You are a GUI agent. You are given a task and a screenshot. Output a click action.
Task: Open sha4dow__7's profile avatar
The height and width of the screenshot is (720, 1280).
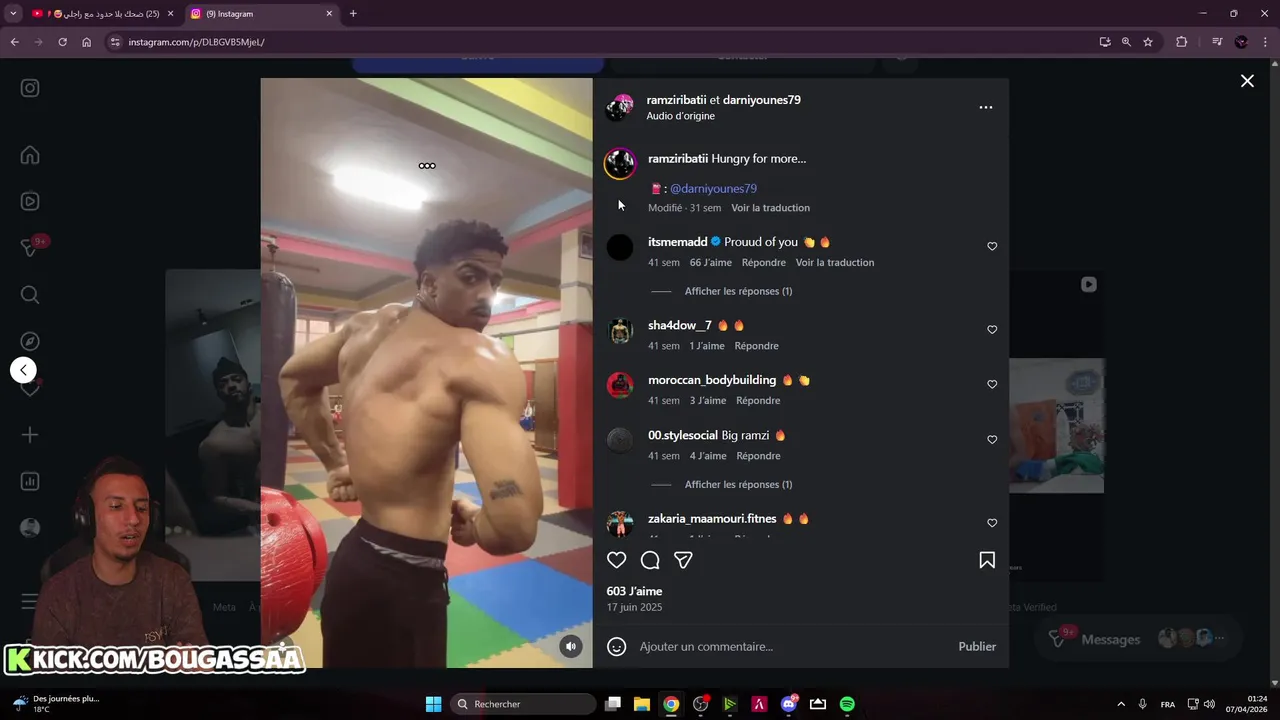click(x=620, y=331)
